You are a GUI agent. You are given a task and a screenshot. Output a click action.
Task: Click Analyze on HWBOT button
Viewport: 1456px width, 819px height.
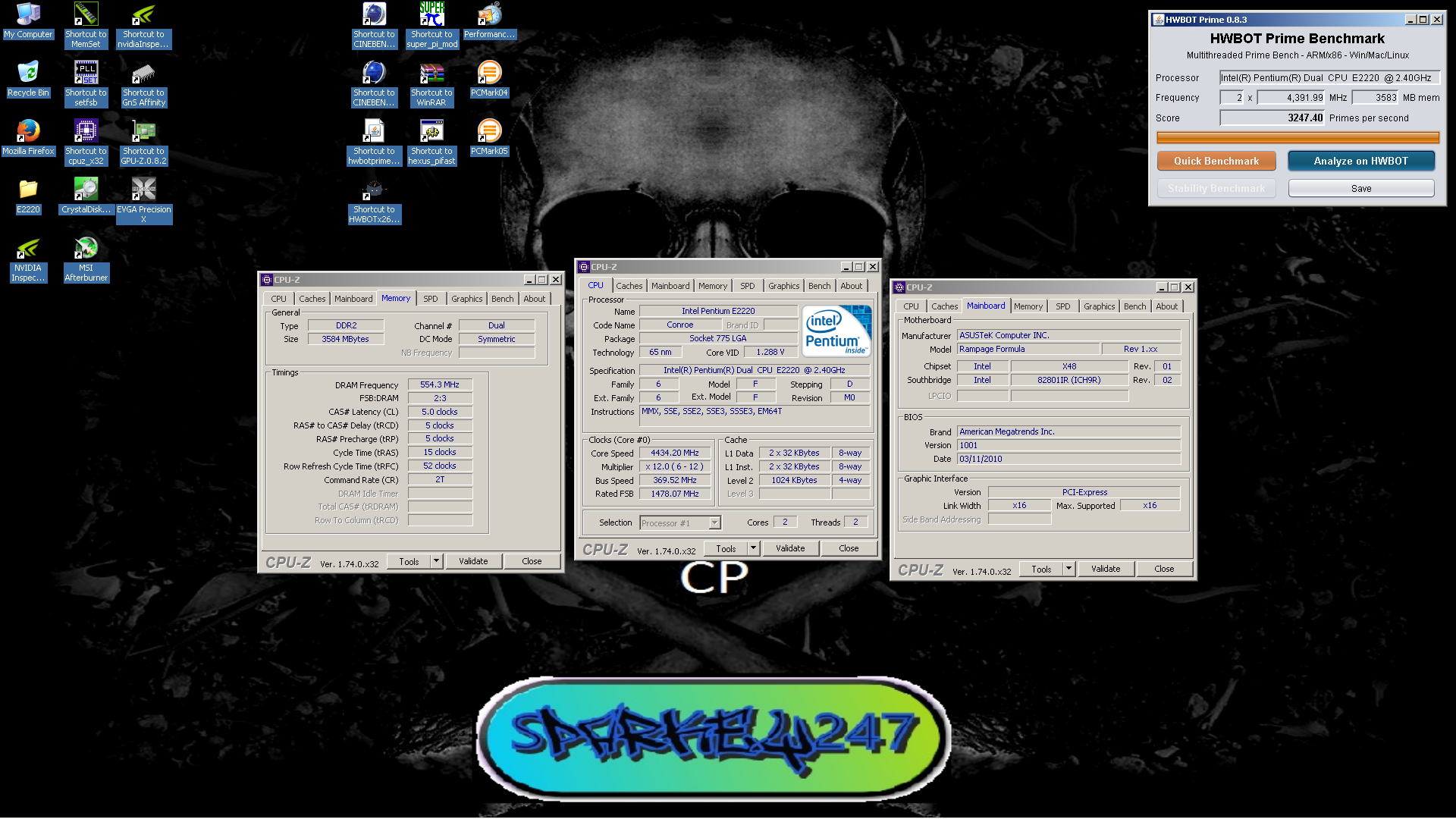[x=1360, y=161]
